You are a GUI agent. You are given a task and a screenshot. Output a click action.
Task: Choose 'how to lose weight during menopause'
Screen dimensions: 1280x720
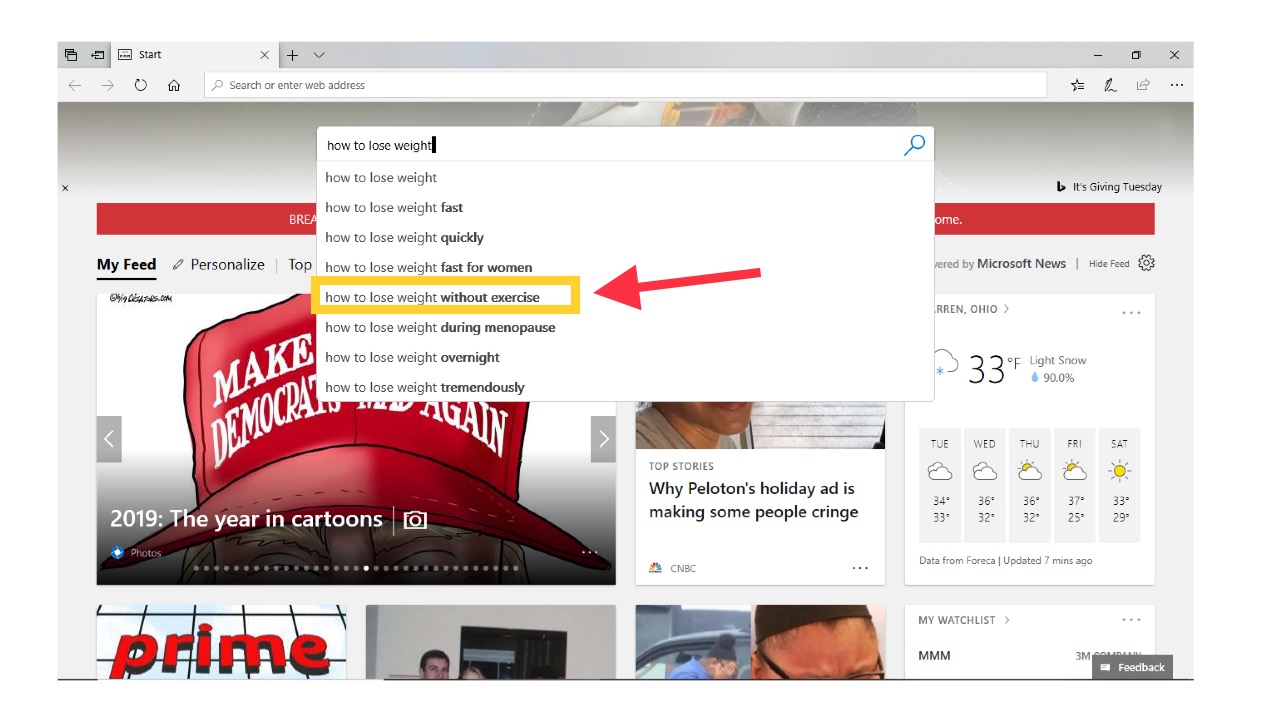coord(625,327)
